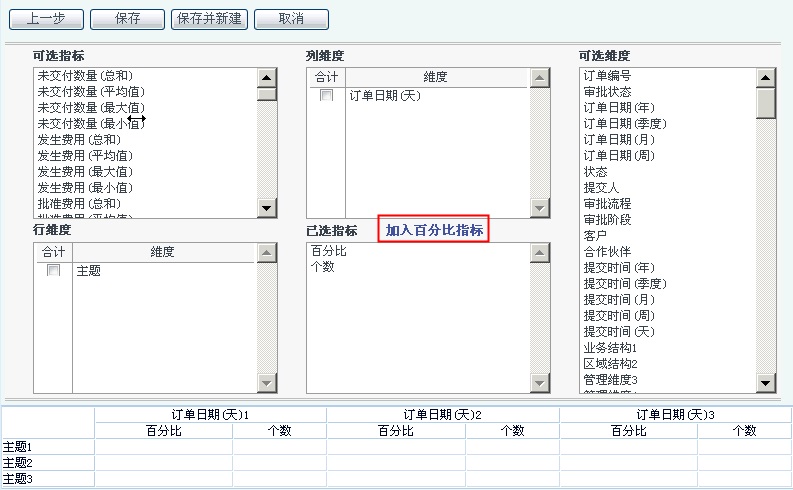Click the 保存并新建 button

click(x=209, y=19)
